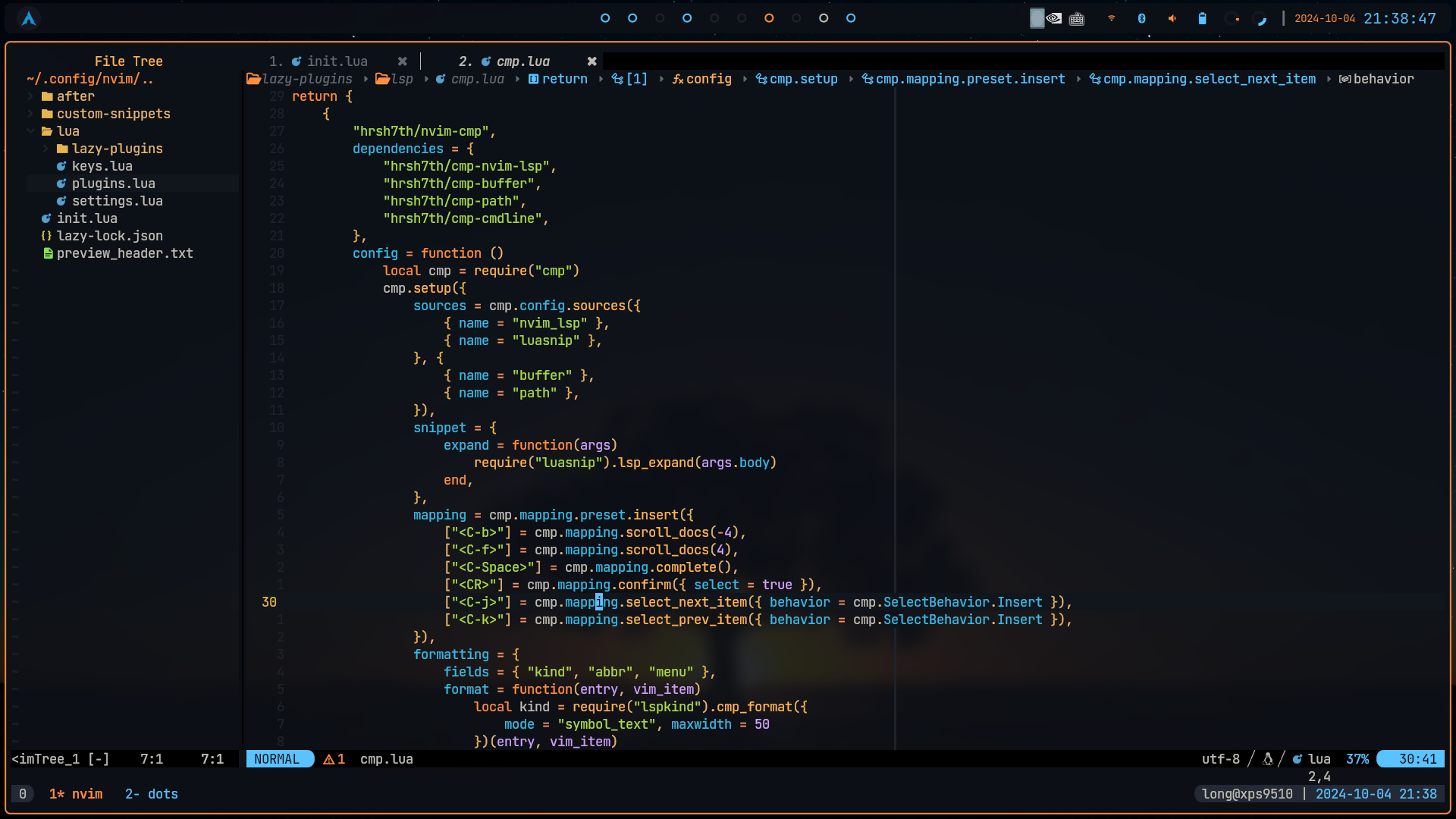Image resolution: width=1456 pixels, height=819 pixels.
Task: Open lazy-lock.json in the file tree
Action: click(110, 236)
